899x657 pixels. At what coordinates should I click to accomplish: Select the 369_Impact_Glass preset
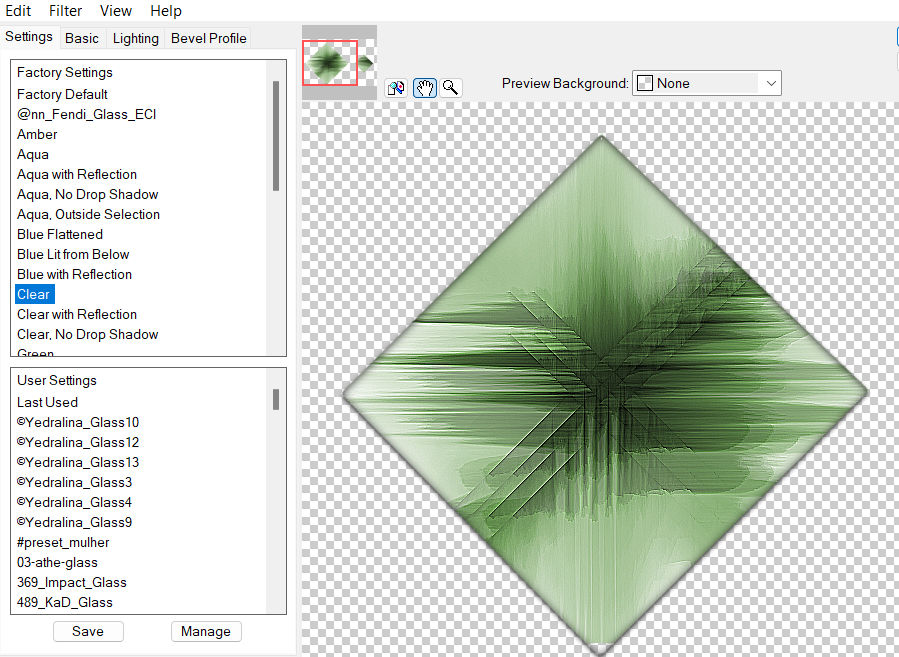pyautogui.click(x=72, y=583)
